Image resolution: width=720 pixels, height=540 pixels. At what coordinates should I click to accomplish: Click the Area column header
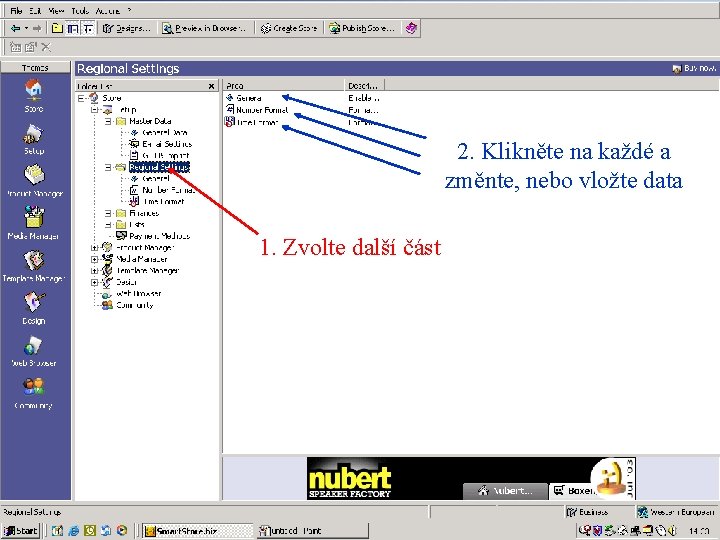click(283, 85)
